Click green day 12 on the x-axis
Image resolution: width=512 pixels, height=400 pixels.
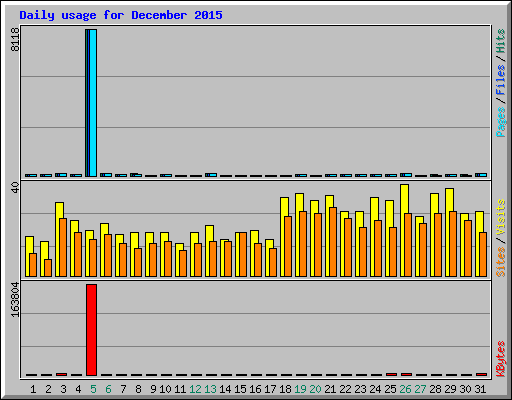pyautogui.click(x=195, y=389)
